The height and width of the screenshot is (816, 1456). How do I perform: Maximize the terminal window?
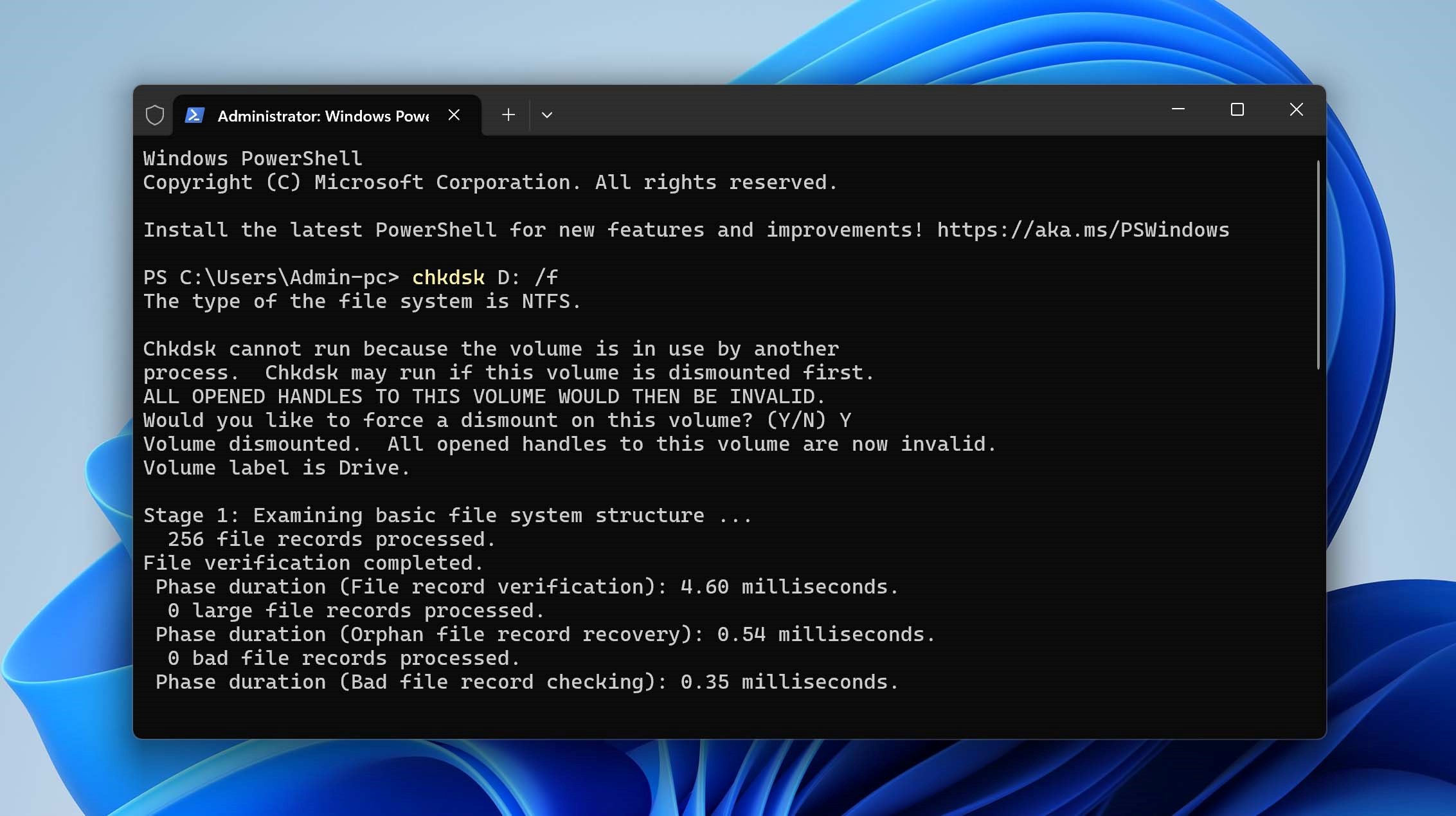tap(1237, 109)
